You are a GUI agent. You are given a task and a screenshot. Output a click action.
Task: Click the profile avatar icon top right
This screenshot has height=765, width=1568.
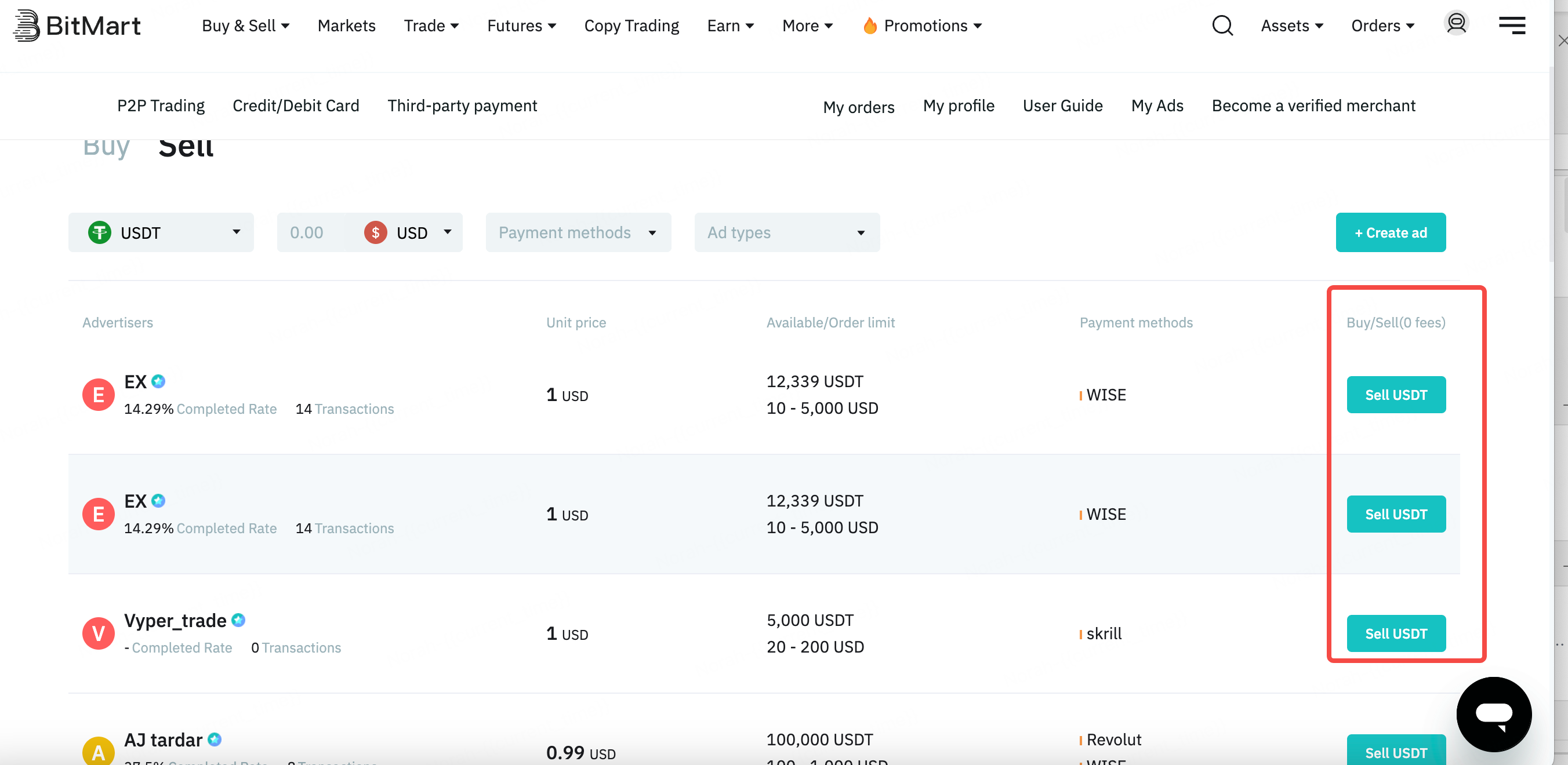click(x=1456, y=23)
